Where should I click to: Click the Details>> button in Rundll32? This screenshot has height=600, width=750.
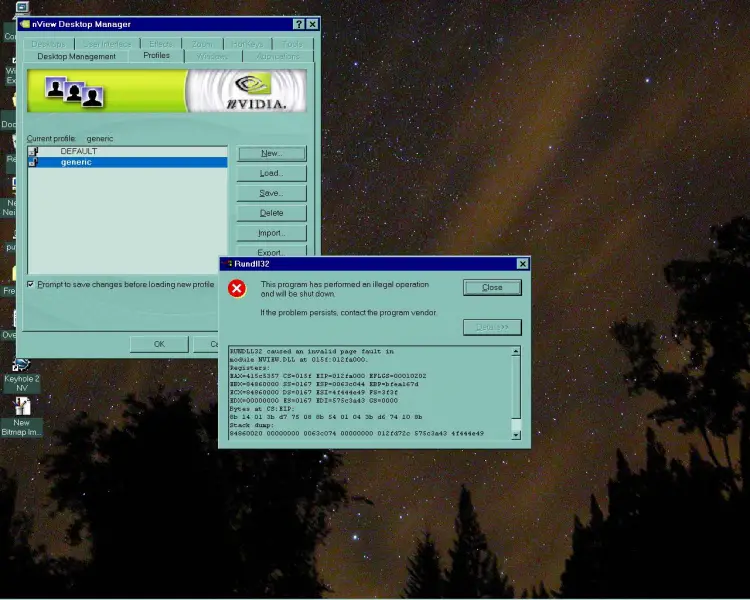(492, 327)
